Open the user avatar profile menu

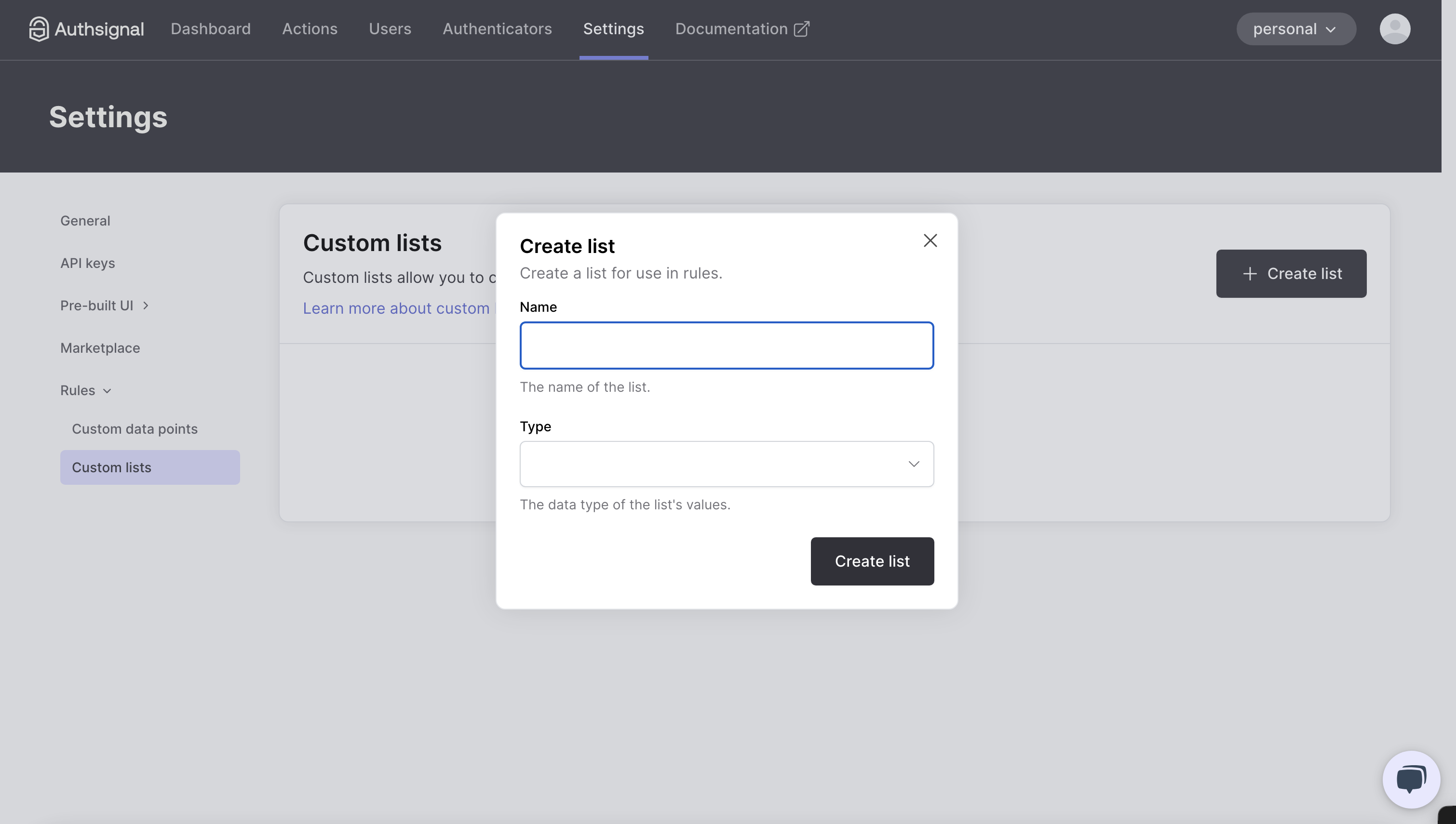(1394, 29)
